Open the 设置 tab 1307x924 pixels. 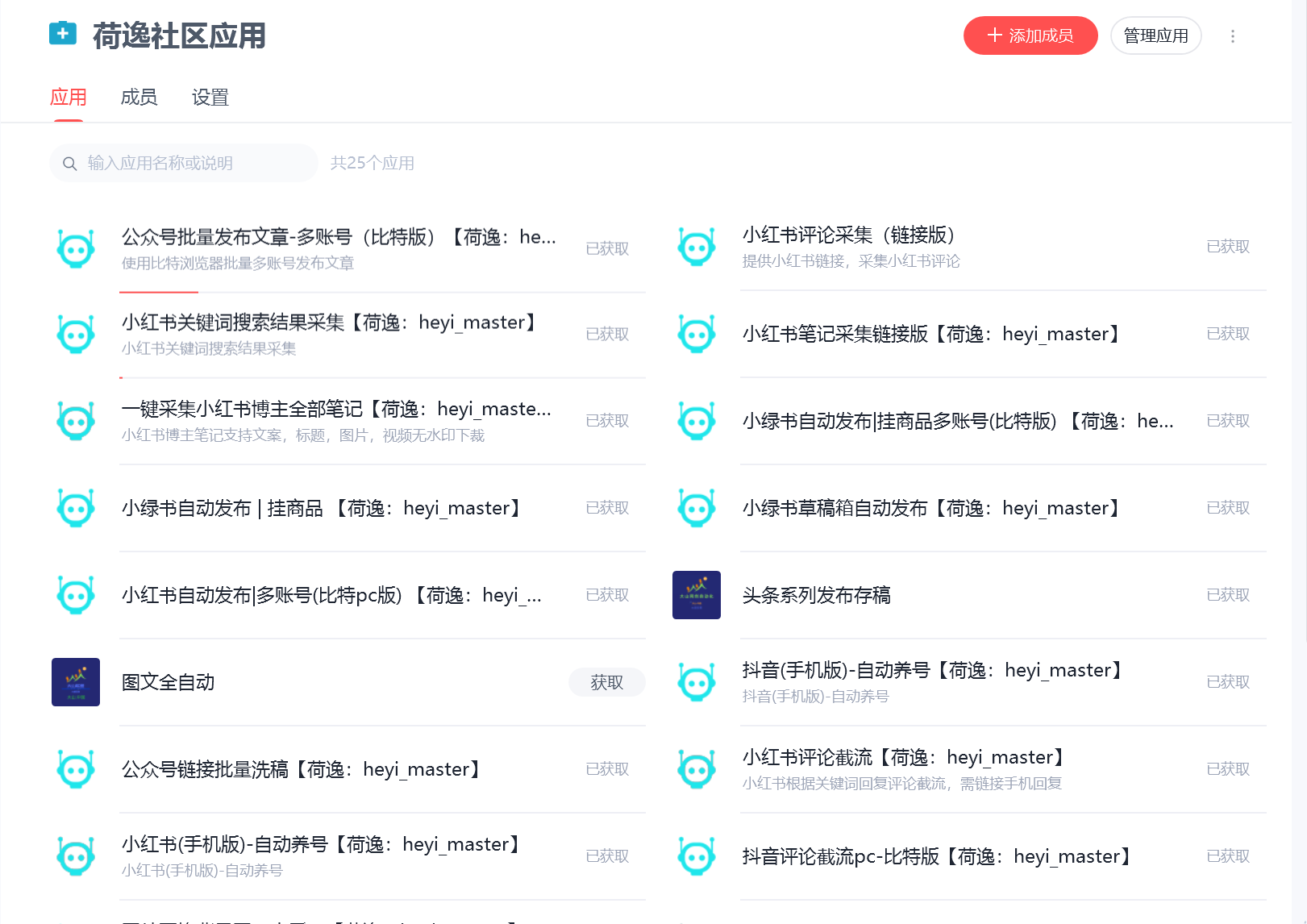click(210, 98)
